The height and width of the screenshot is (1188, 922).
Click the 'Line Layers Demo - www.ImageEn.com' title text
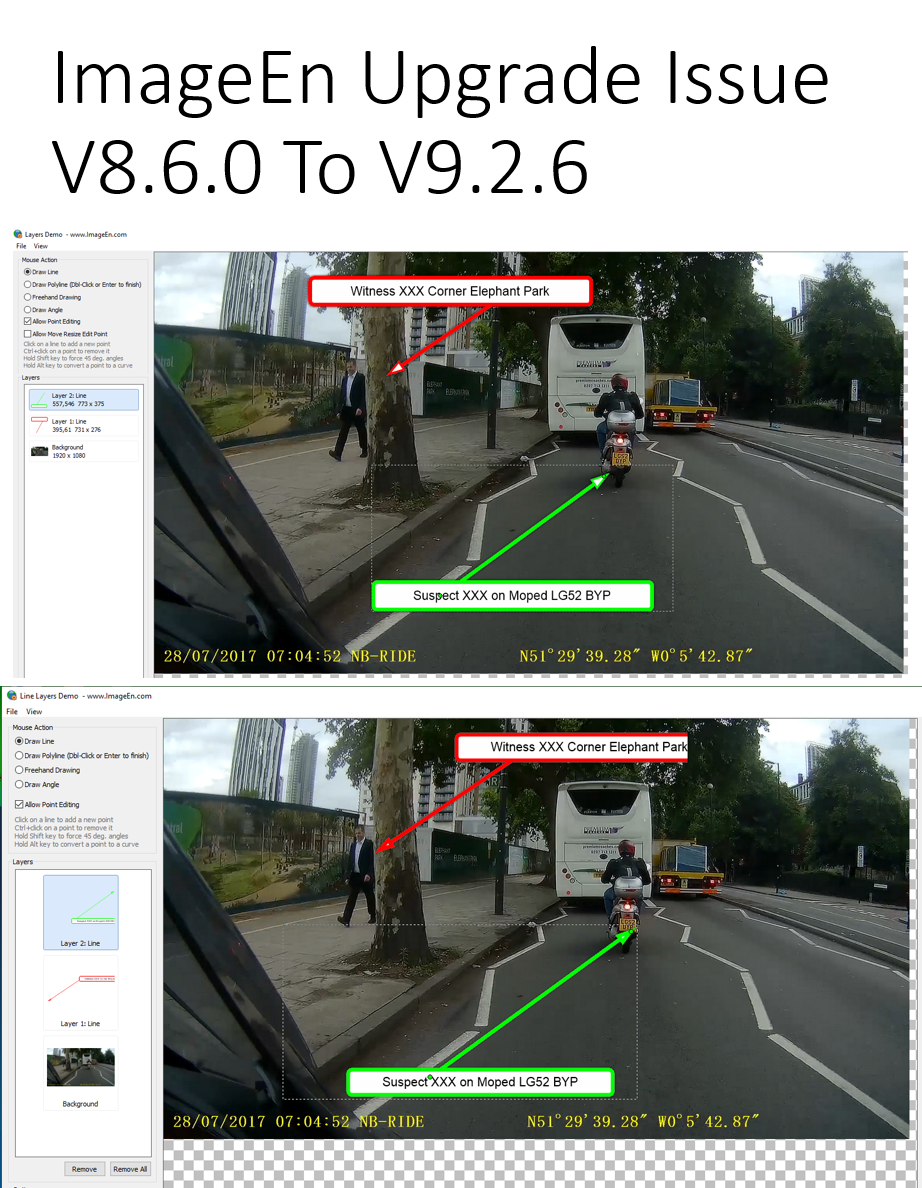pos(86,696)
